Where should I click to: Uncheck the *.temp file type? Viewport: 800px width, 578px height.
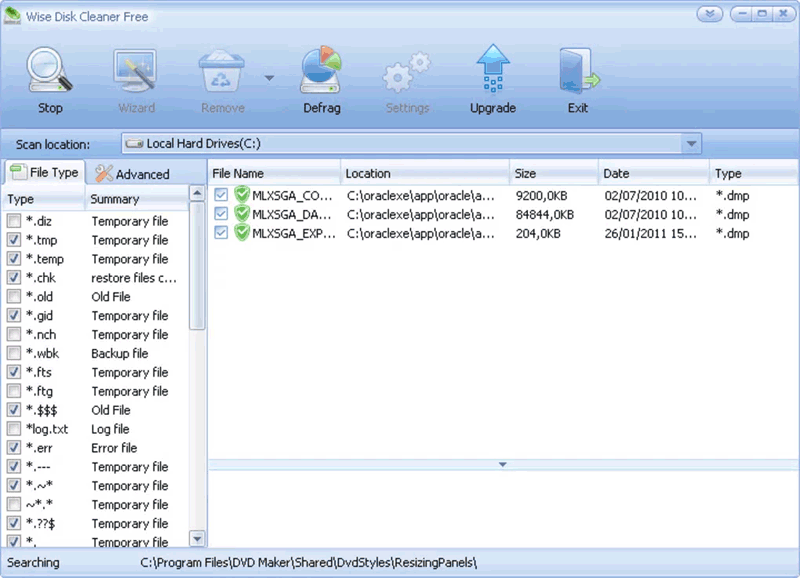pos(14,259)
